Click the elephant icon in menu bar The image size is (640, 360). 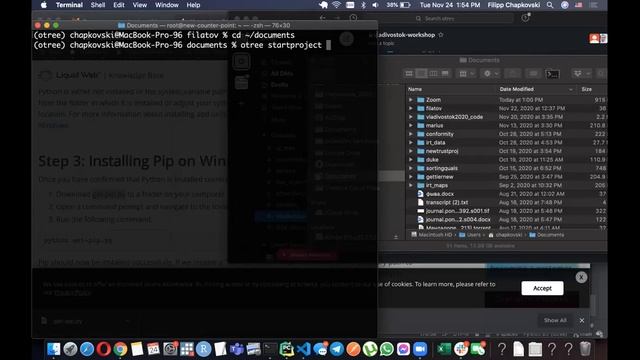324,5
